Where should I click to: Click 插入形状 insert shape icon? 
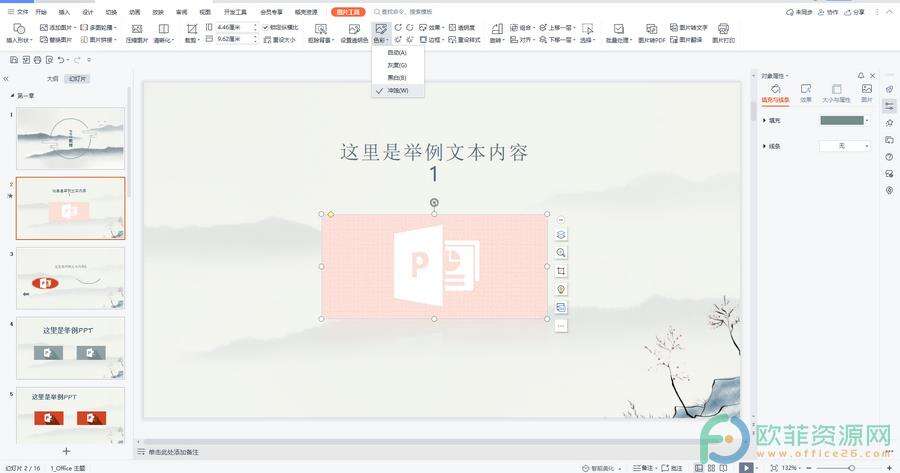(x=19, y=34)
